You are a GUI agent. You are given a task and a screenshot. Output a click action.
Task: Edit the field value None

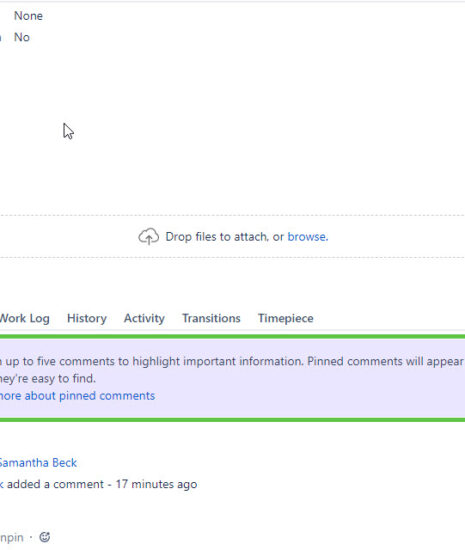[28, 16]
